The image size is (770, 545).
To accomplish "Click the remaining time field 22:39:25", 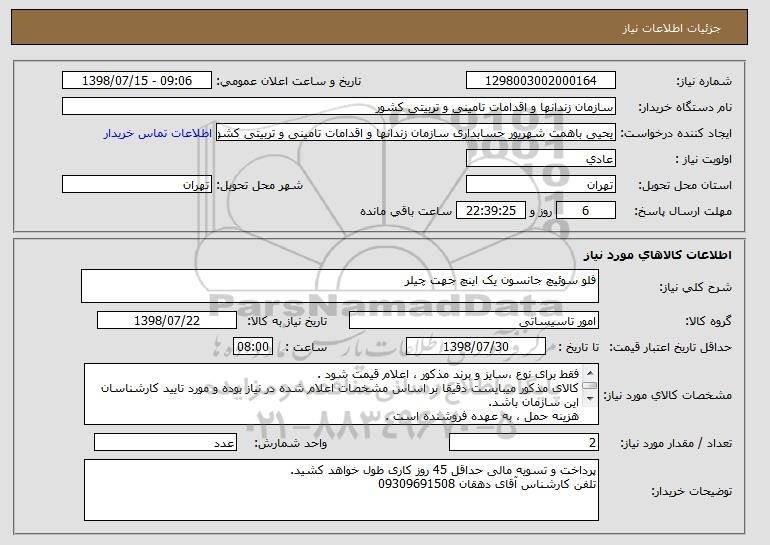I will [491, 211].
